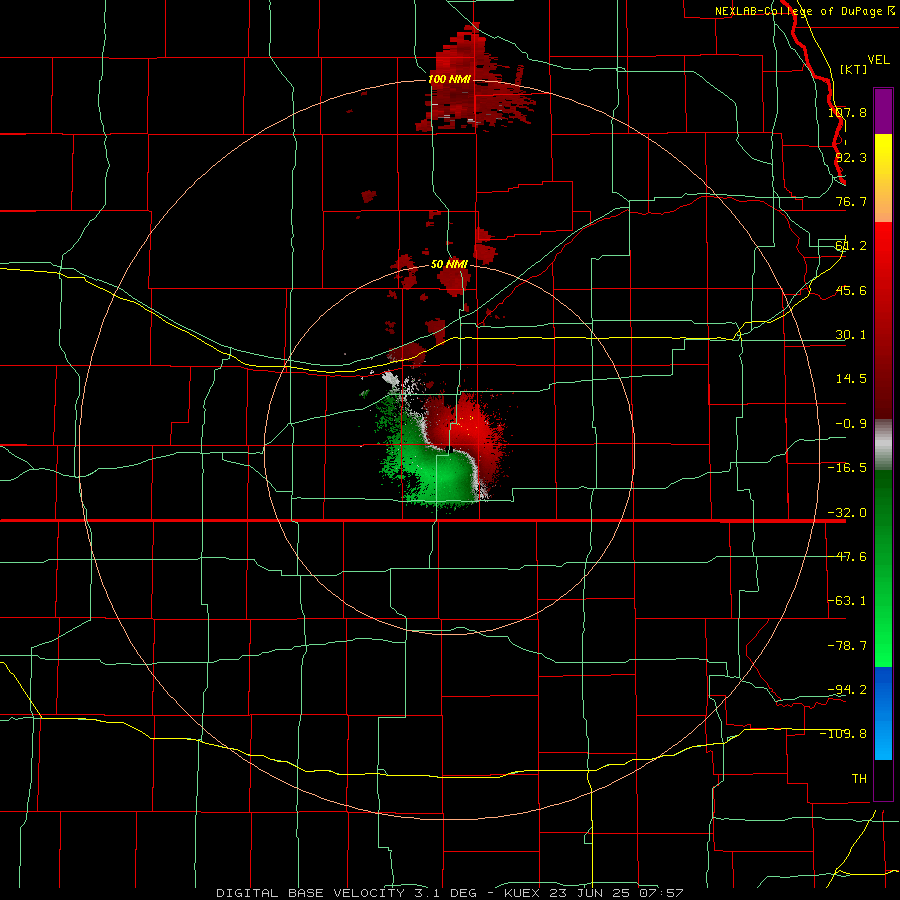Select the 61.2 scale label

[x=851, y=246]
